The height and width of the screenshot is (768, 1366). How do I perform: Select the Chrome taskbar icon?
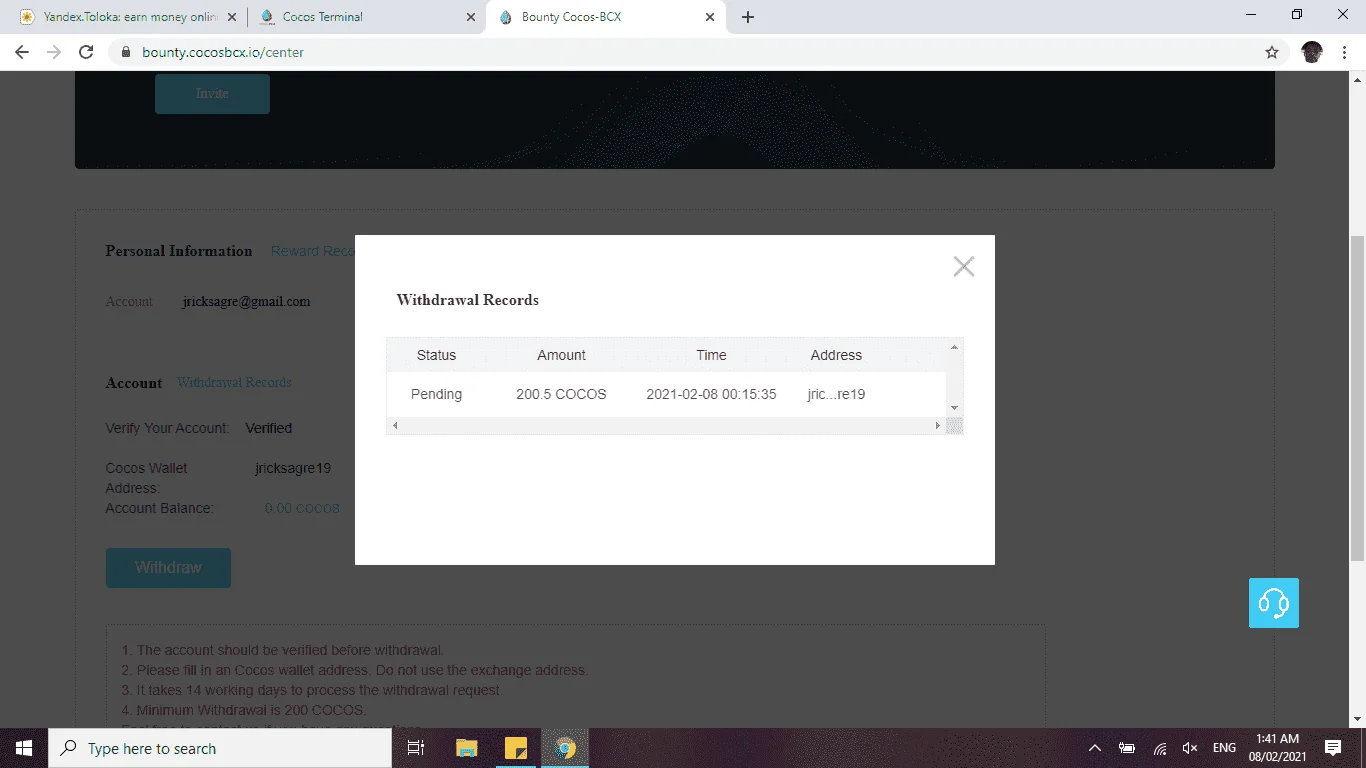565,748
